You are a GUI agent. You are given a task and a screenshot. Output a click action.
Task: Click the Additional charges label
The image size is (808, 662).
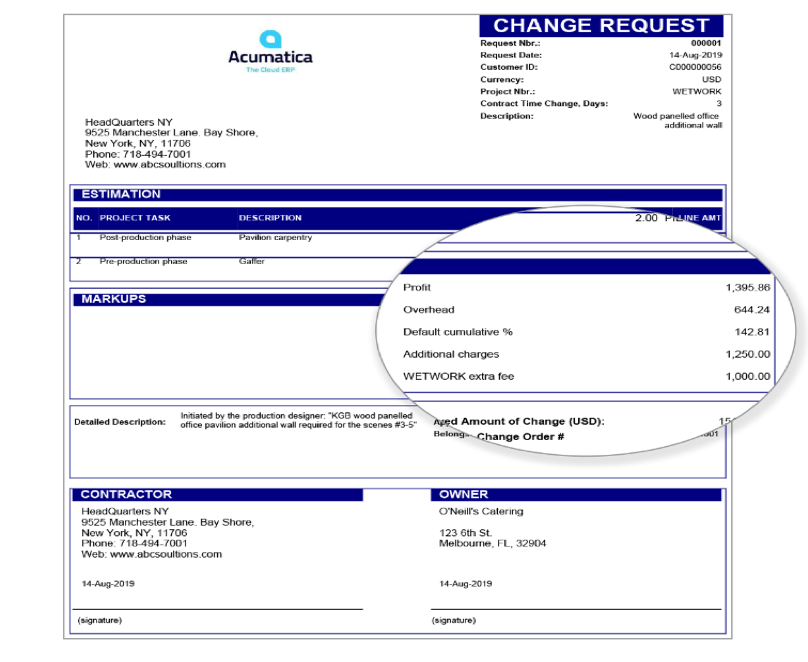click(451, 354)
